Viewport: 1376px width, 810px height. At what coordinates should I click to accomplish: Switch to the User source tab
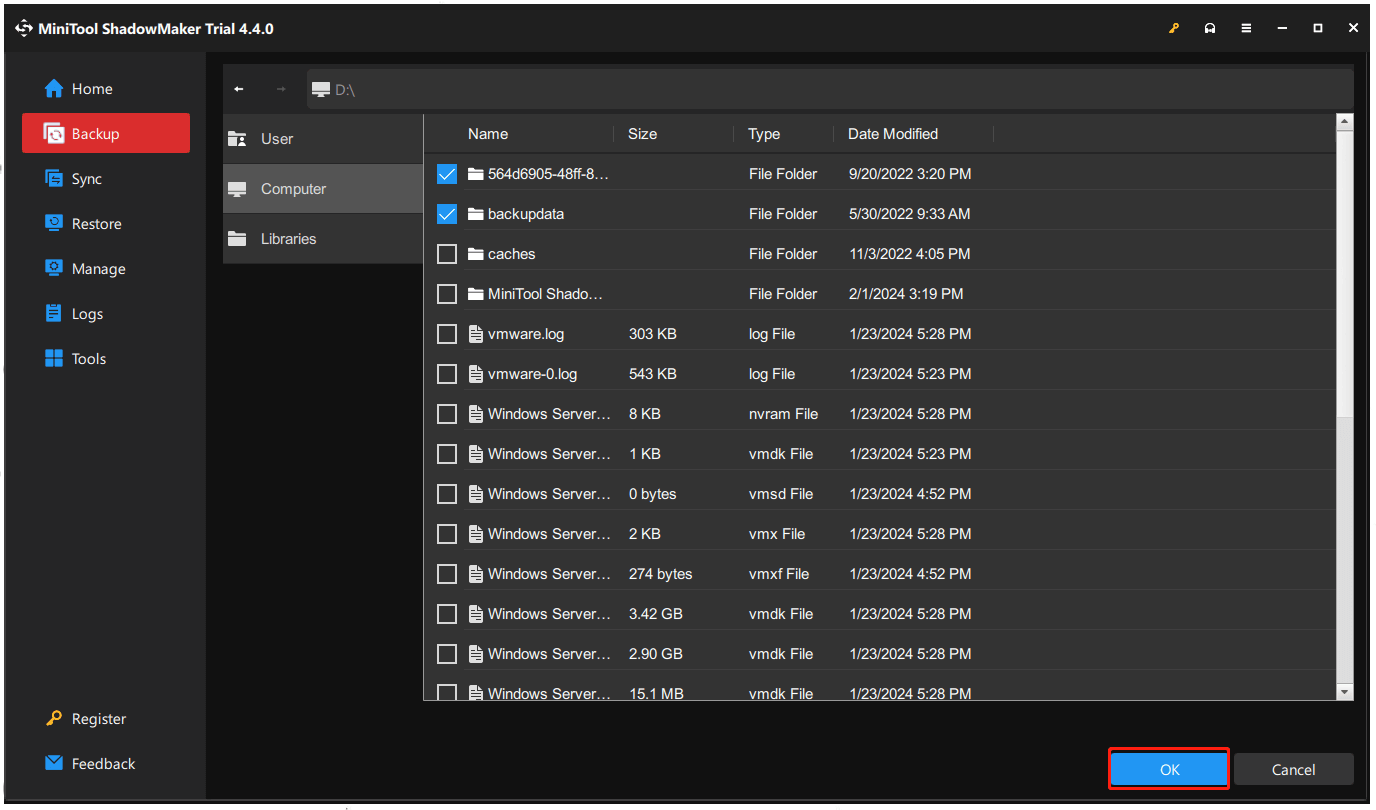coord(277,138)
